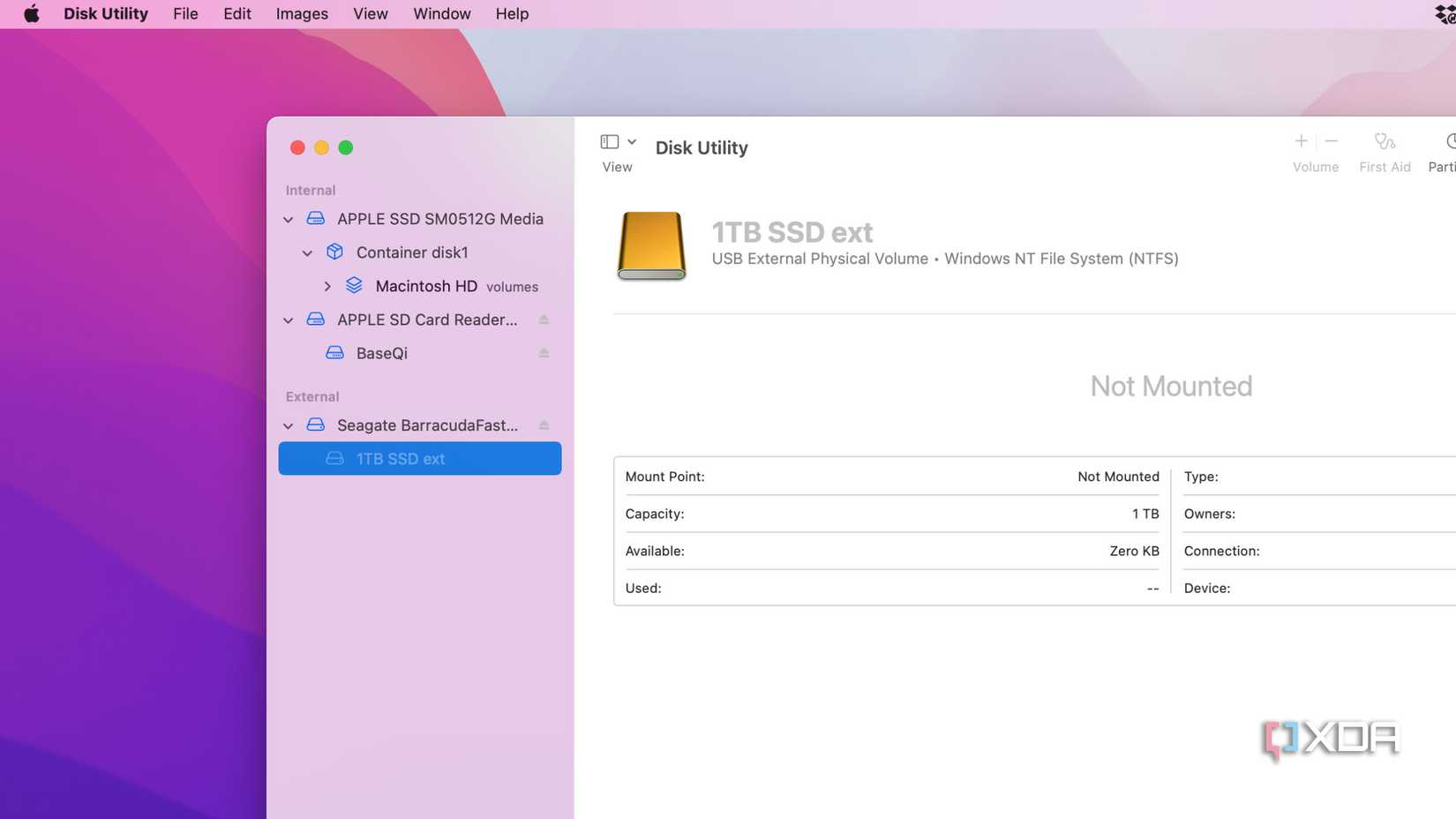Click the green zoom window button
Screen dimensions: 1456x819
[x=346, y=147]
